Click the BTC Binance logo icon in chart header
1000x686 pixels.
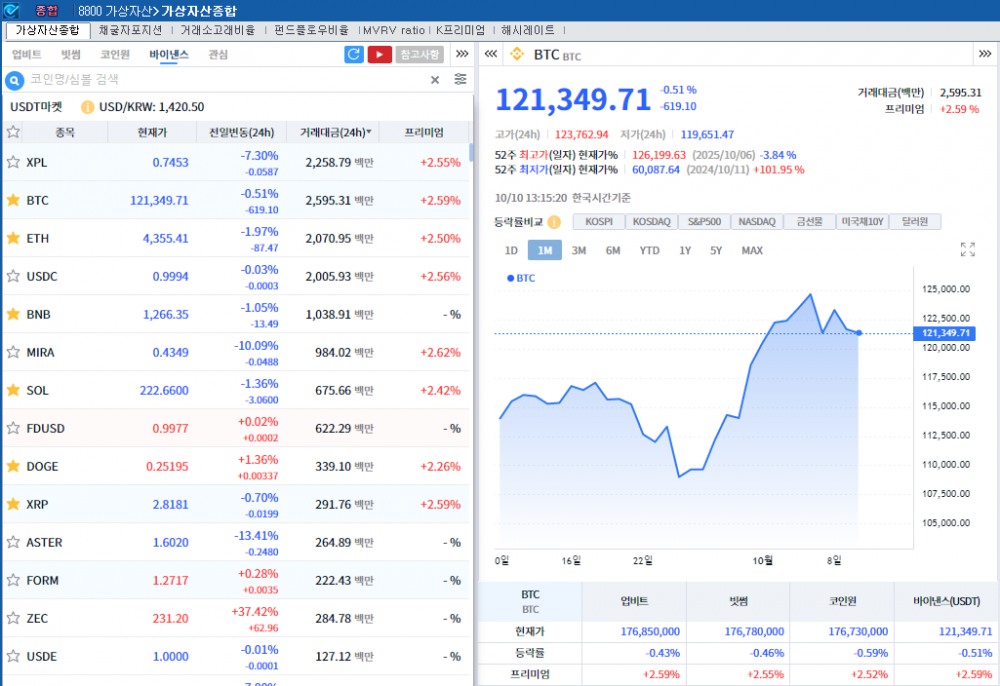pyautogui.click(x=517, y=56)
